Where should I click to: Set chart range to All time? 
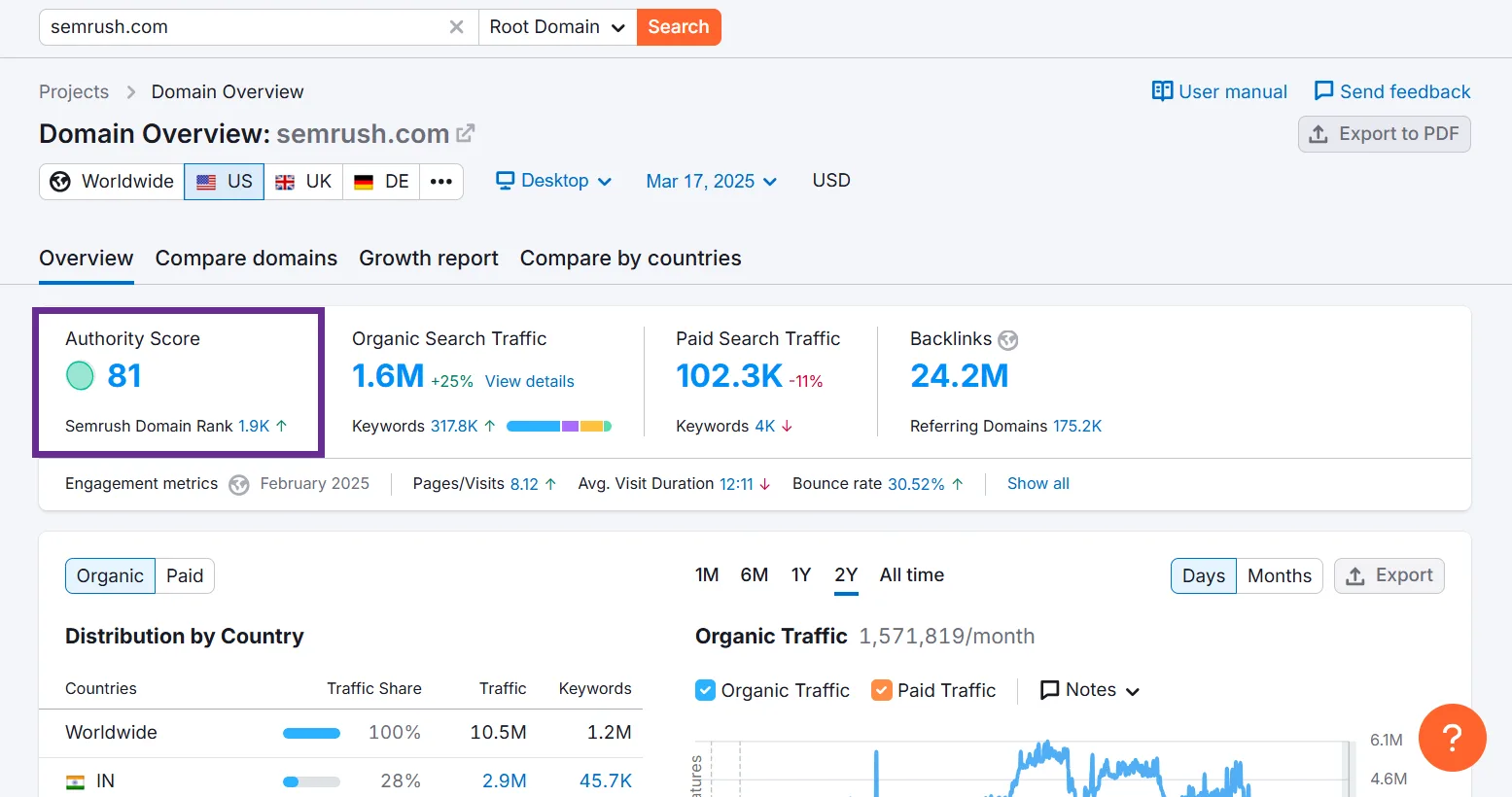click(912, 574)
